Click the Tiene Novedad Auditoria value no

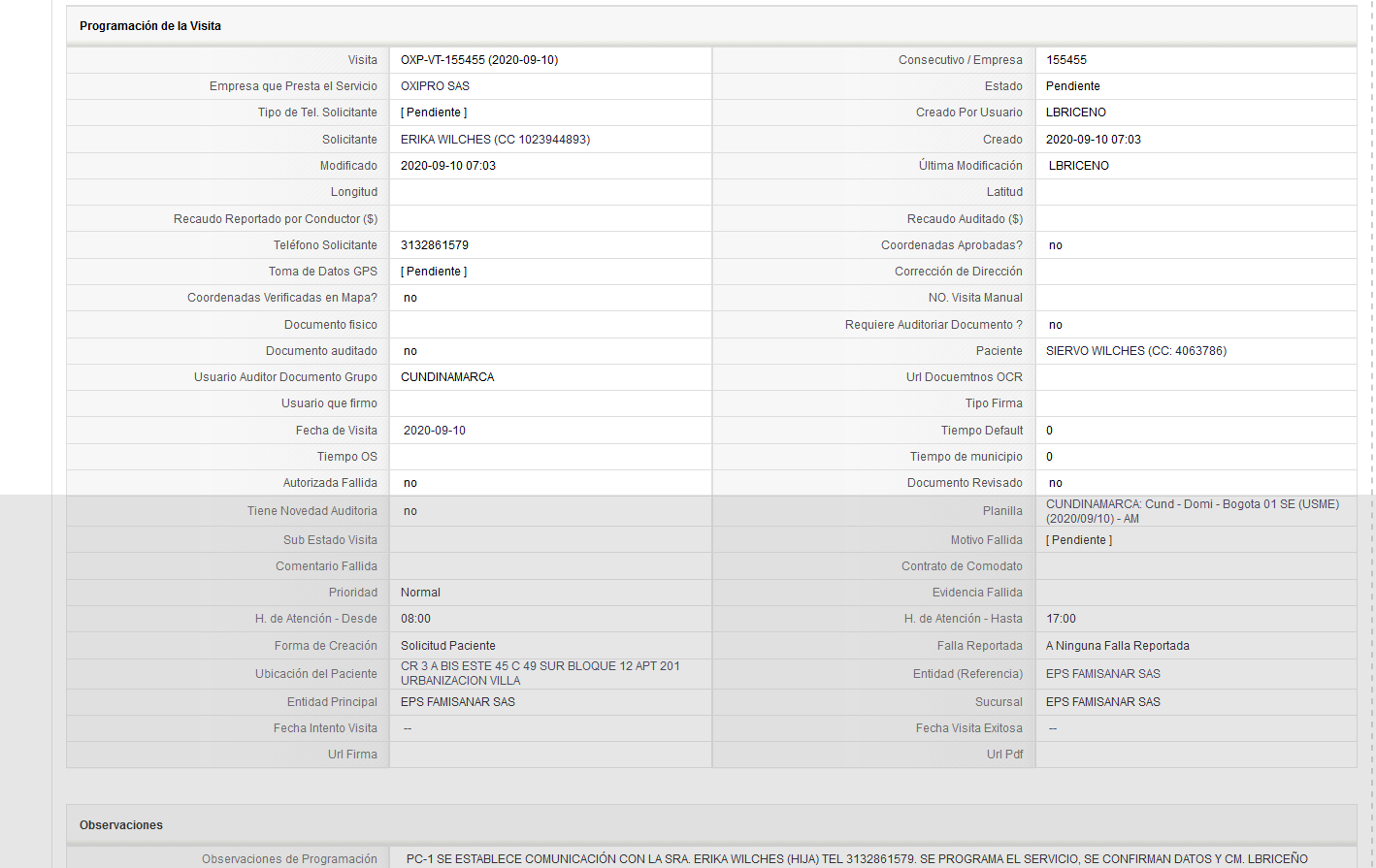point(410,511)
